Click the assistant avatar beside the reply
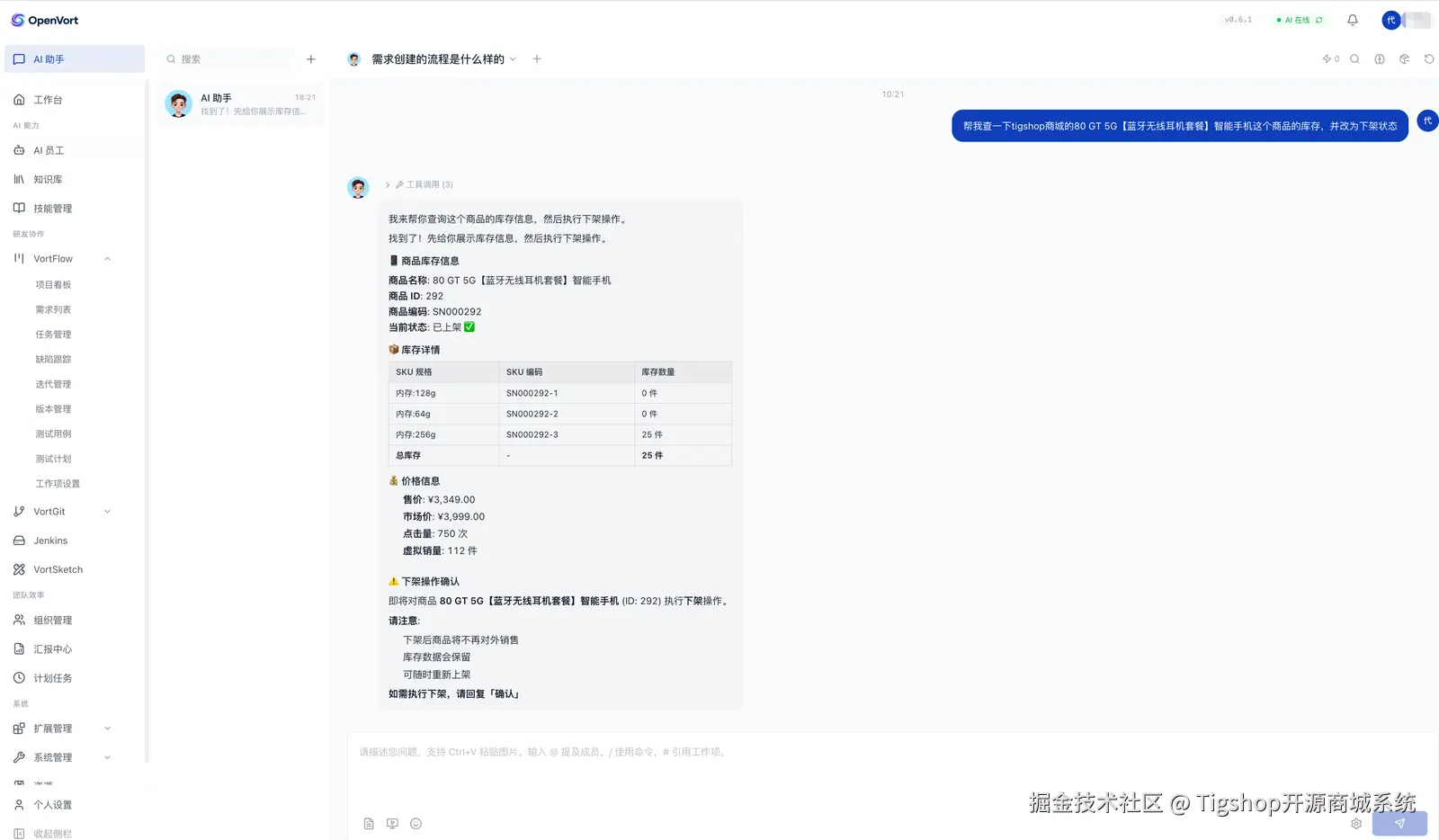 359,187
